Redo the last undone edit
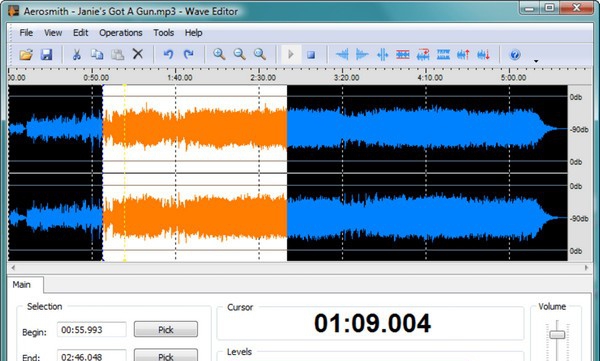Image resolution: width=600 pixels, height=361 pixels. pos(189,54)
